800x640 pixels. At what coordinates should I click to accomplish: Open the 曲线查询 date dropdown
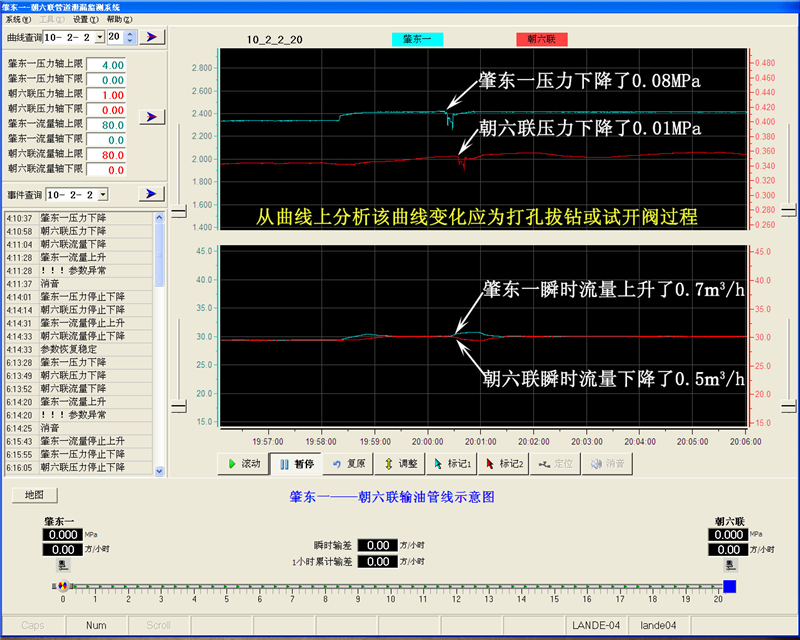tap(98, 37)
